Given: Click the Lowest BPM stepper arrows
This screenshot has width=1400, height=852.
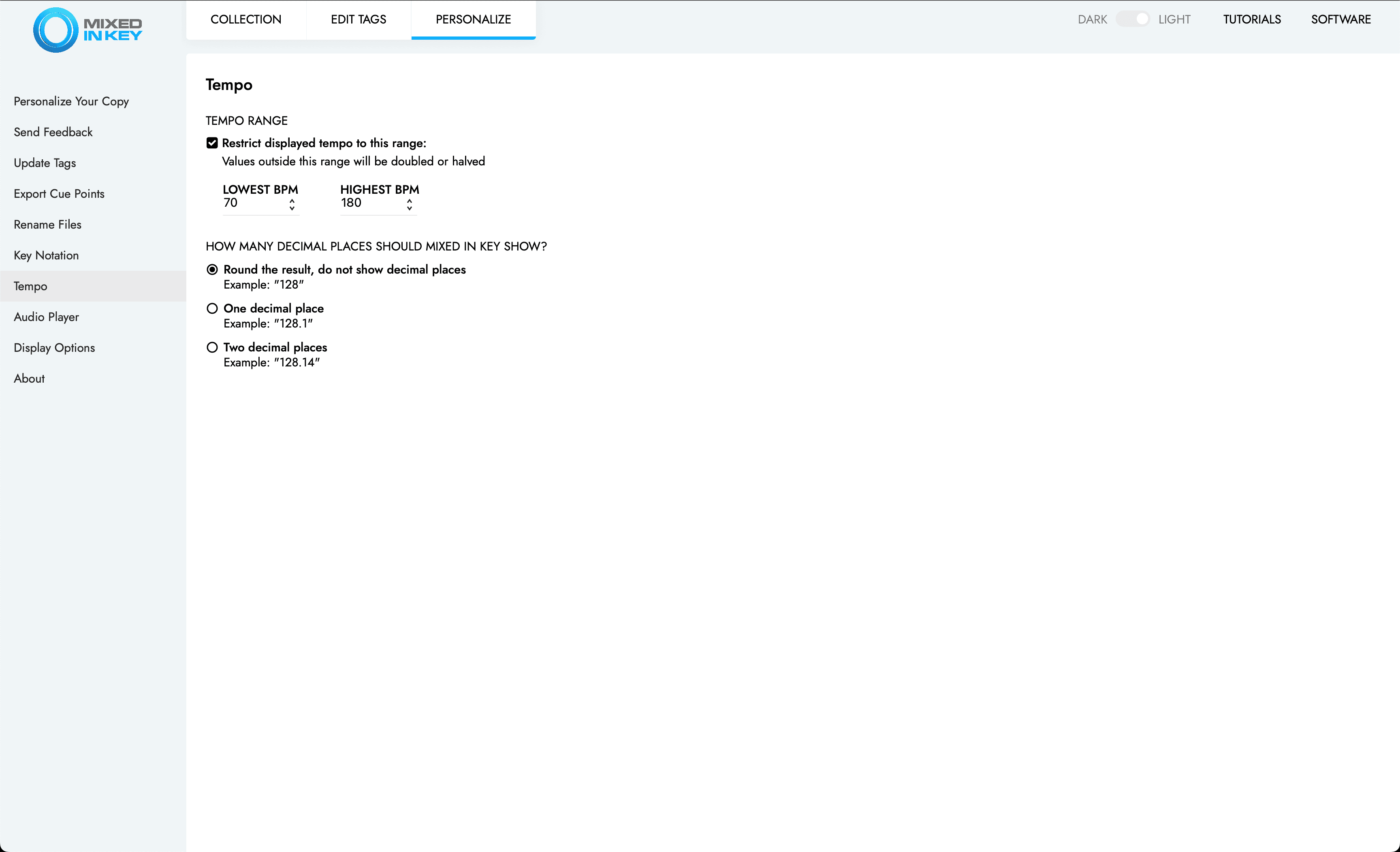Looking at the screenshot, I should pyautogui.click(x=292, y=204).
